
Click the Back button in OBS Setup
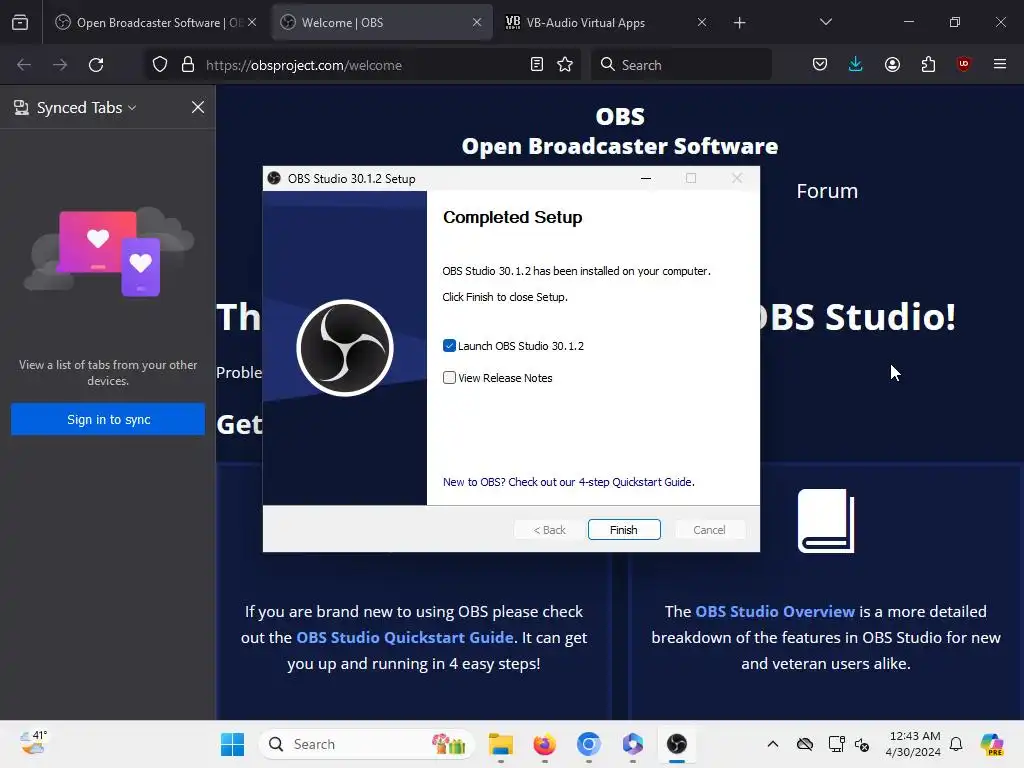[549, 530]
